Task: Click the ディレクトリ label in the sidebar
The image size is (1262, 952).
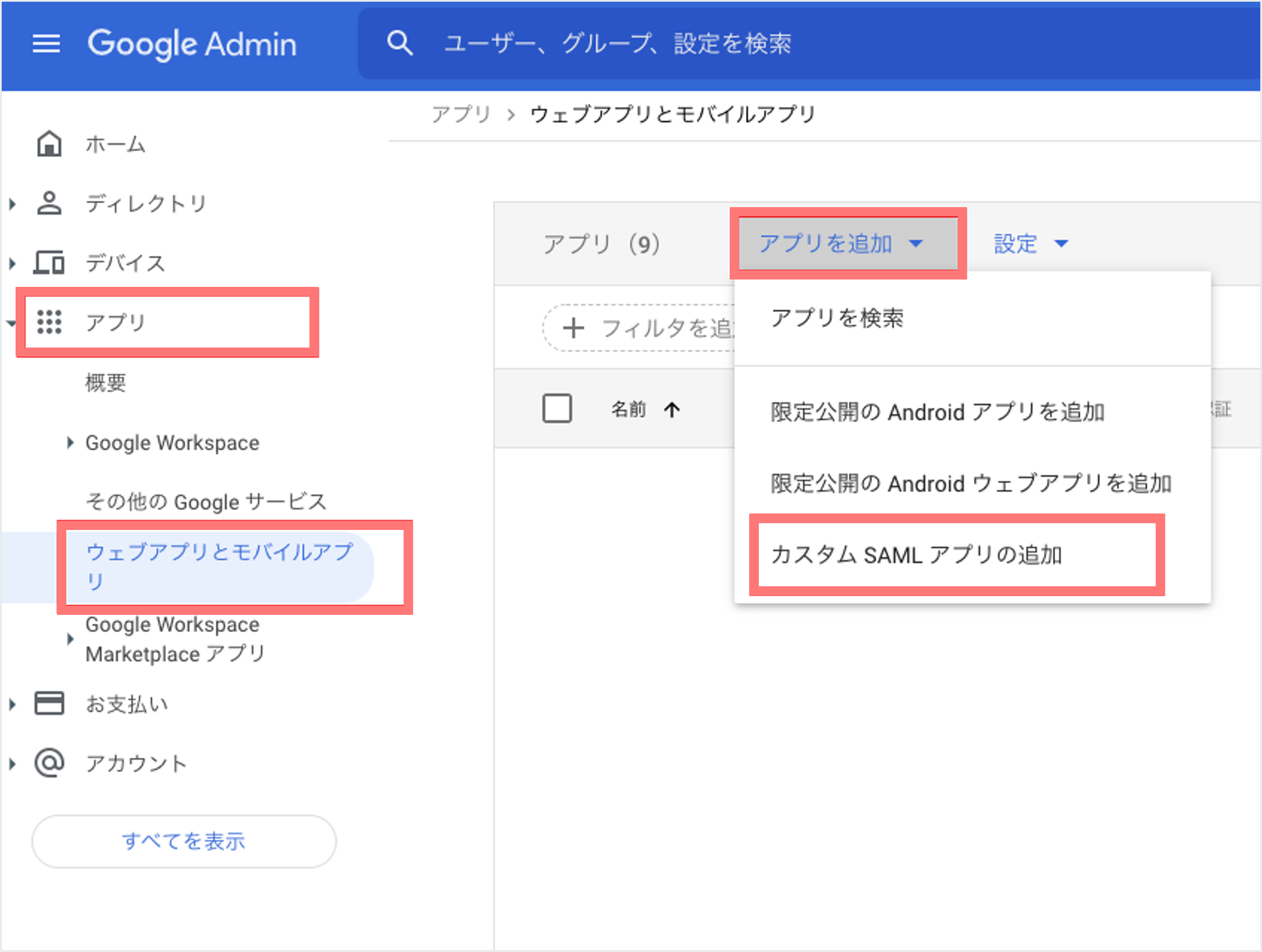Action: 146,204
